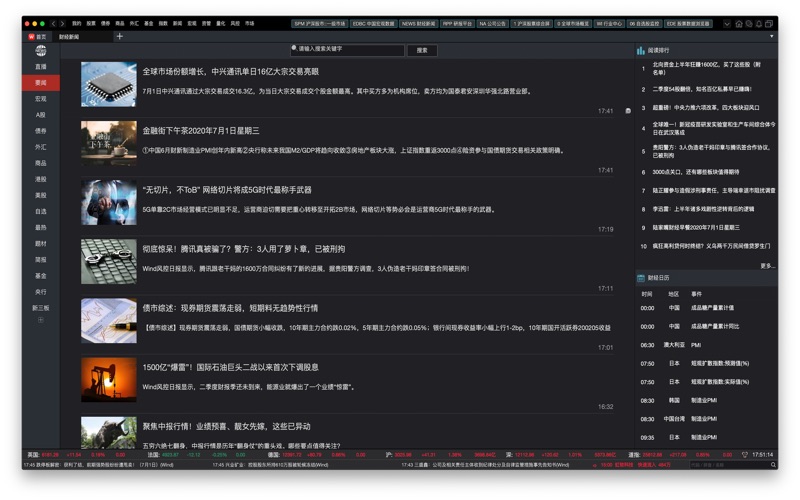Image resolution: width=800 pixels, height=500 pixels.
Task: Click the notification bell icon
Action: point(759,23)
